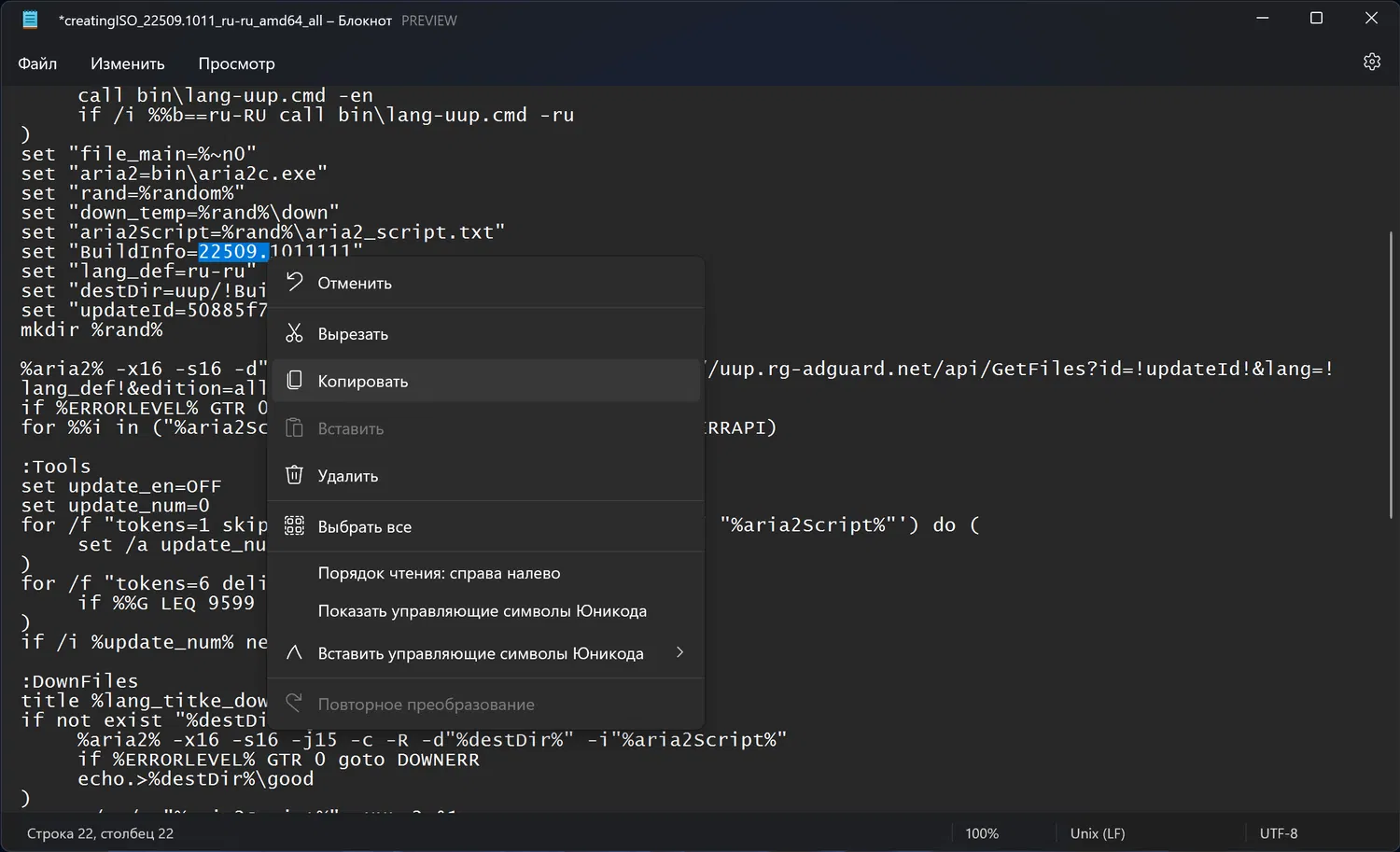Image resolution: width=1400 pixels, height=852 pixels.
Task: Open the Просмотр menu
Action: pos(236,63)
